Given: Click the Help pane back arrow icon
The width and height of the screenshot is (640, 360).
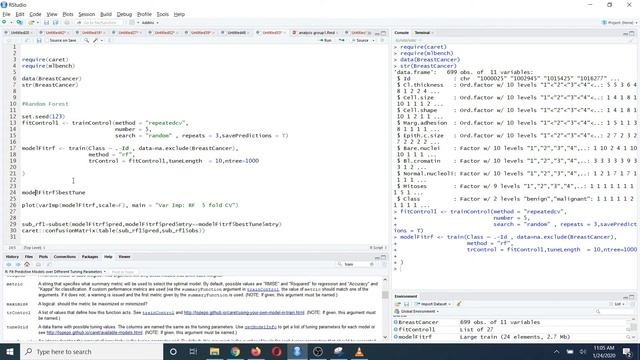Looking at the screenshot, I should pos(9,264).
